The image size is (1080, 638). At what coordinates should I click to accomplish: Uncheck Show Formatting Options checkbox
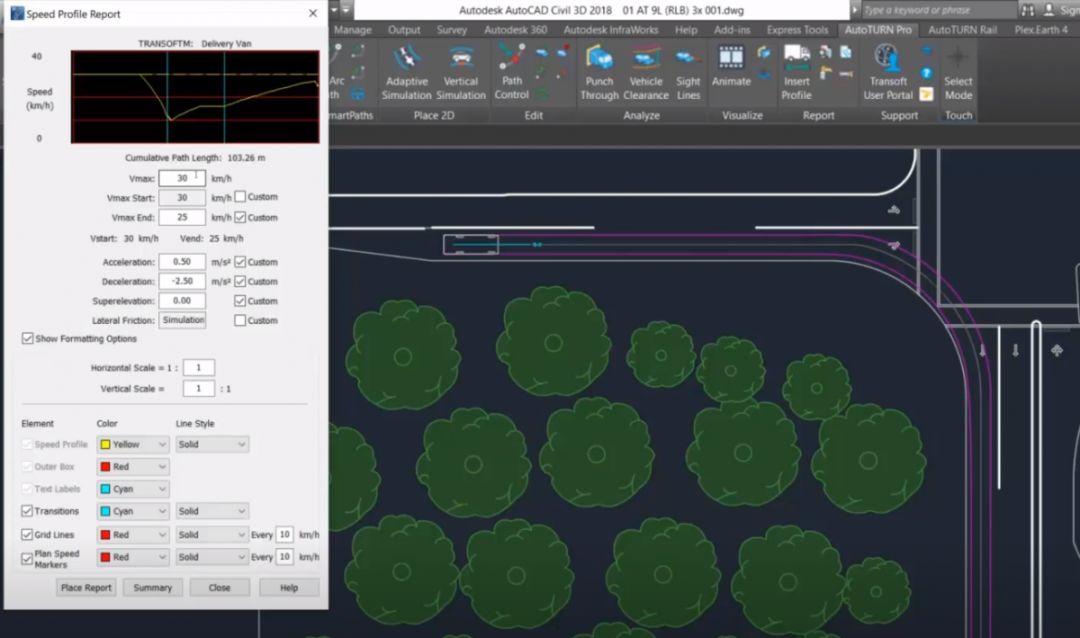click(28, 339)
